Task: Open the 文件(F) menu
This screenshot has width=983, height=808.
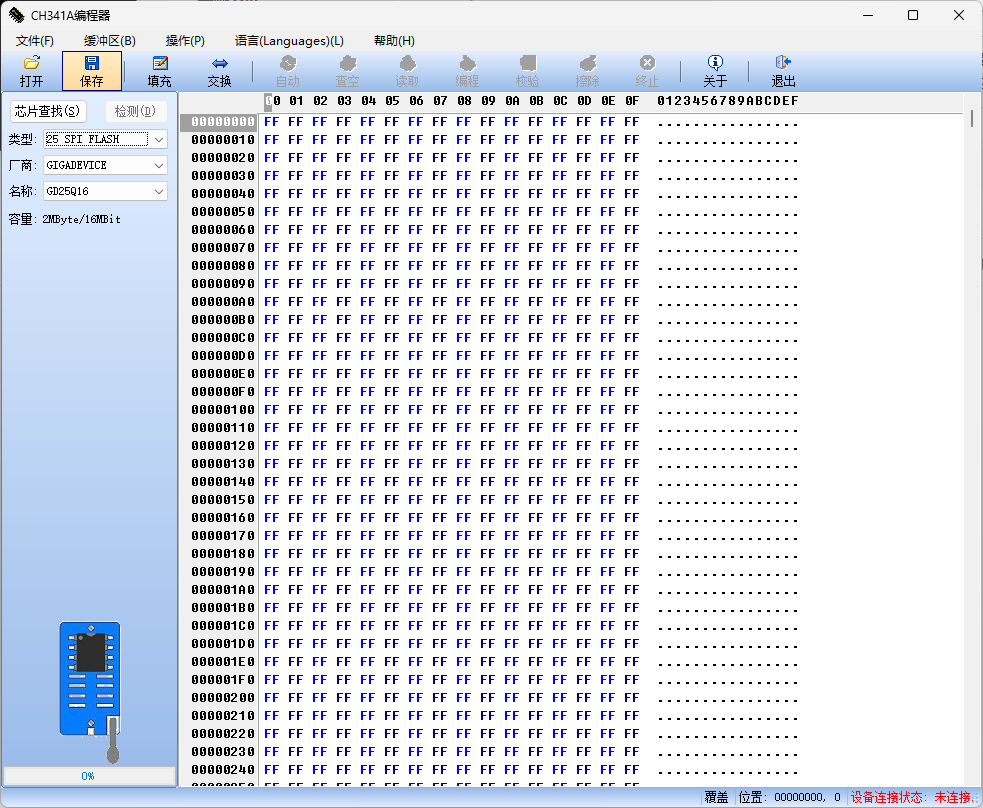Action: click(35, 41)
